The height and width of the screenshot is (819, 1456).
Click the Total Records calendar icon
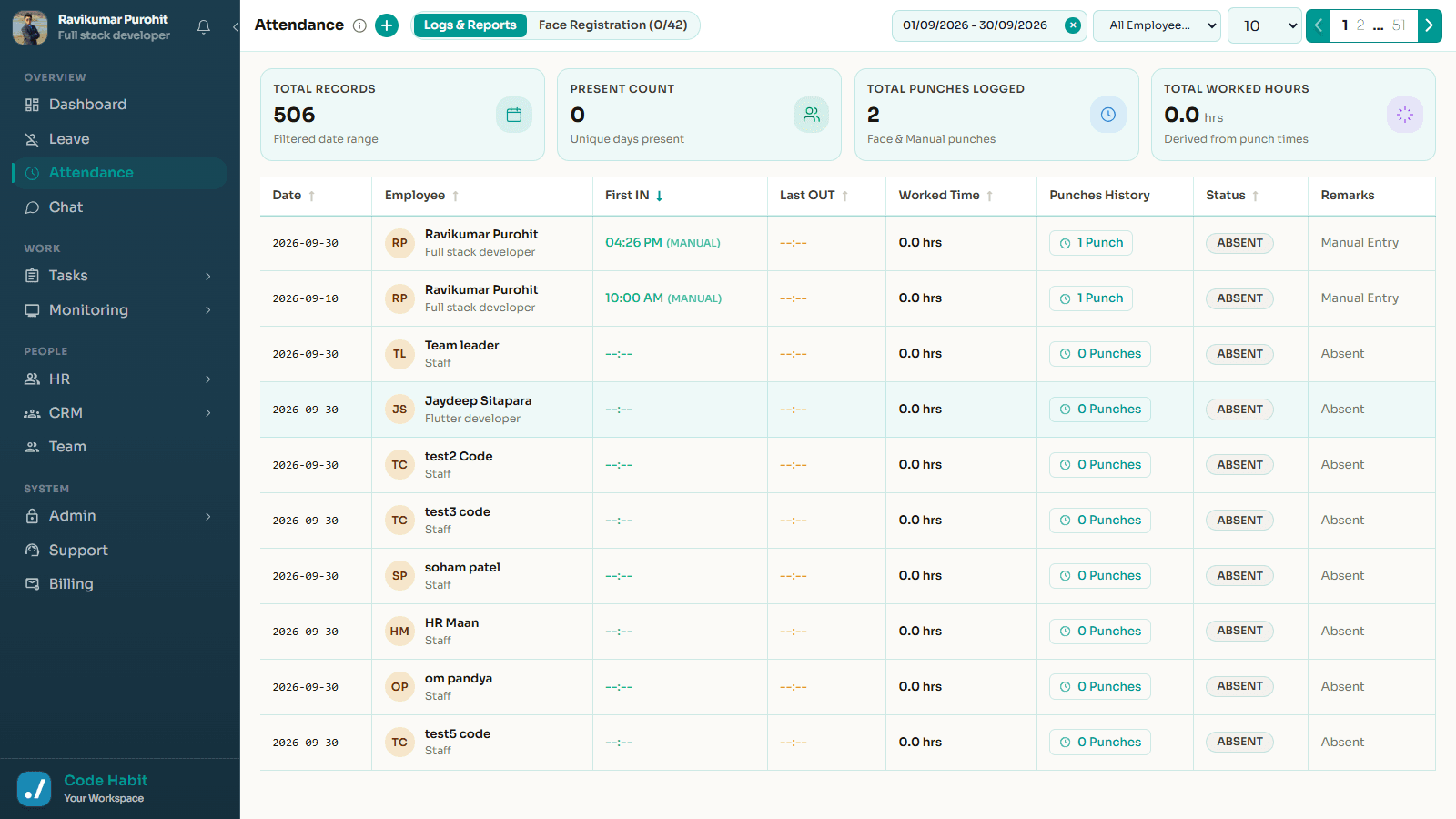pyautogui.click(x=514, y=115)
